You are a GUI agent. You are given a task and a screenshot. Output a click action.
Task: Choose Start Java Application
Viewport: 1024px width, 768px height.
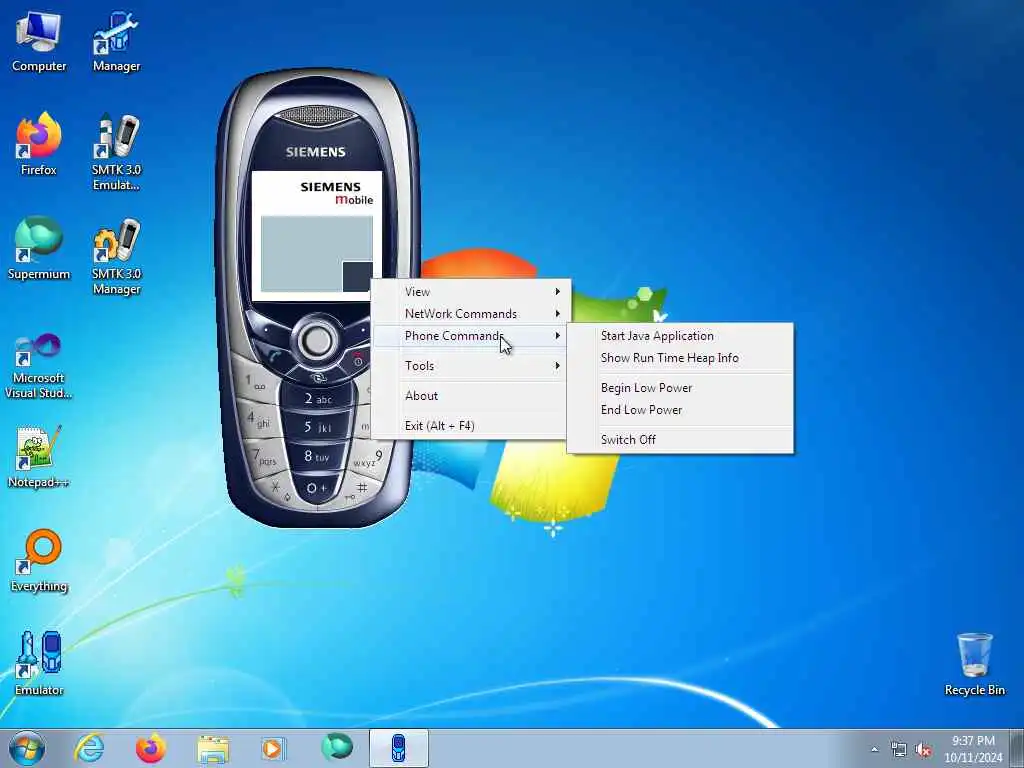coord(680,336)
